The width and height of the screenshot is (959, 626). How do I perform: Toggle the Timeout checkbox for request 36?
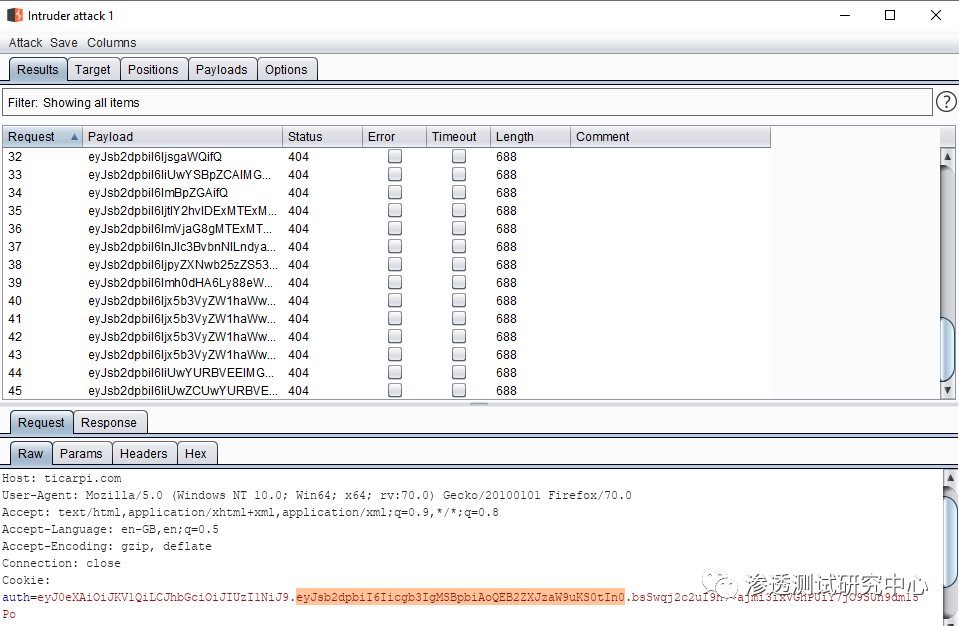point(459,228)
